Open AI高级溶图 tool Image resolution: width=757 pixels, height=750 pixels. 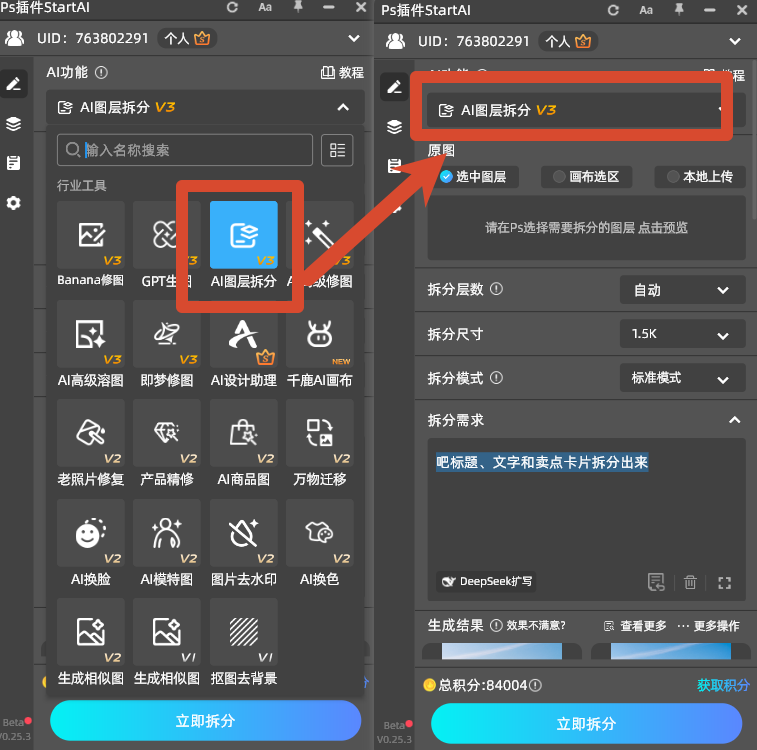click(90, 345)
